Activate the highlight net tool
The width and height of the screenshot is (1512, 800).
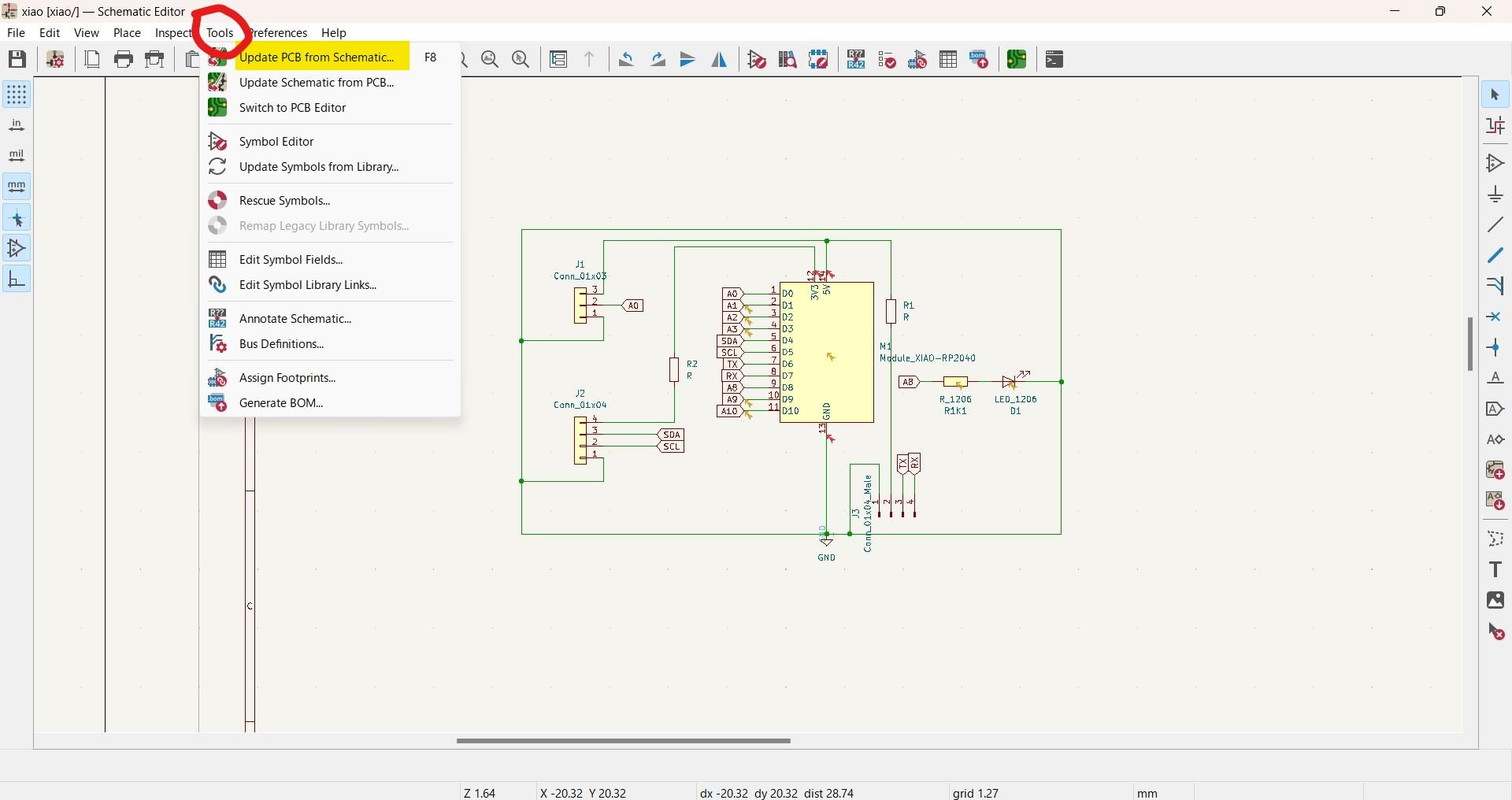point(1496,127)
